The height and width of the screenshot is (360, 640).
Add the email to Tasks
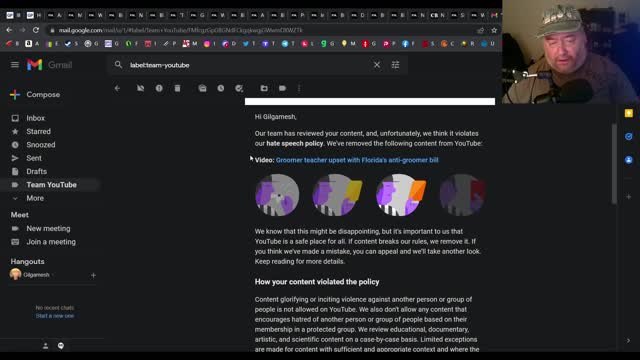239,88
